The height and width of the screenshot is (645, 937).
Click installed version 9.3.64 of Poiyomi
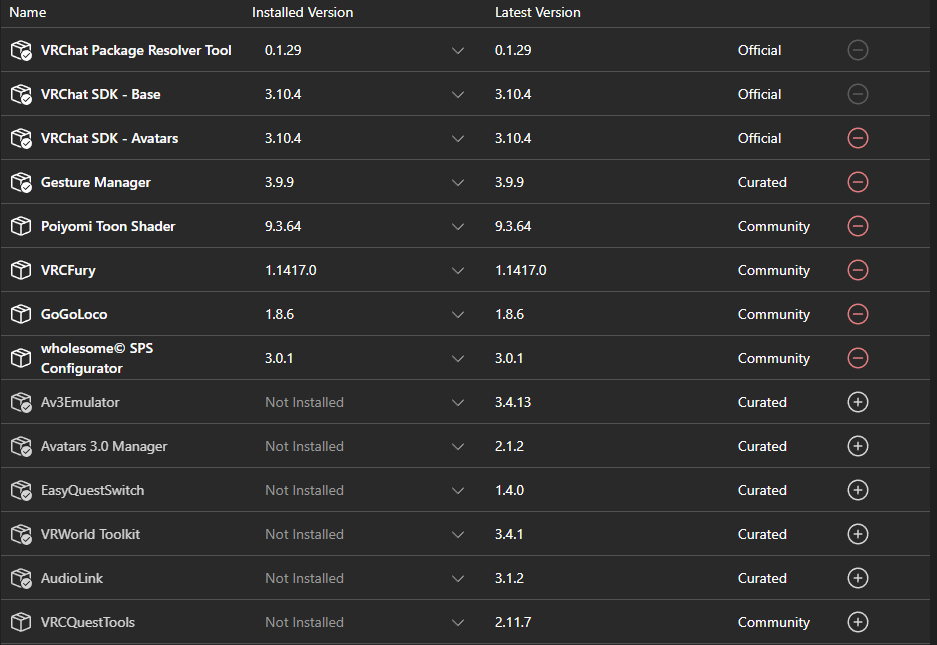283,226
